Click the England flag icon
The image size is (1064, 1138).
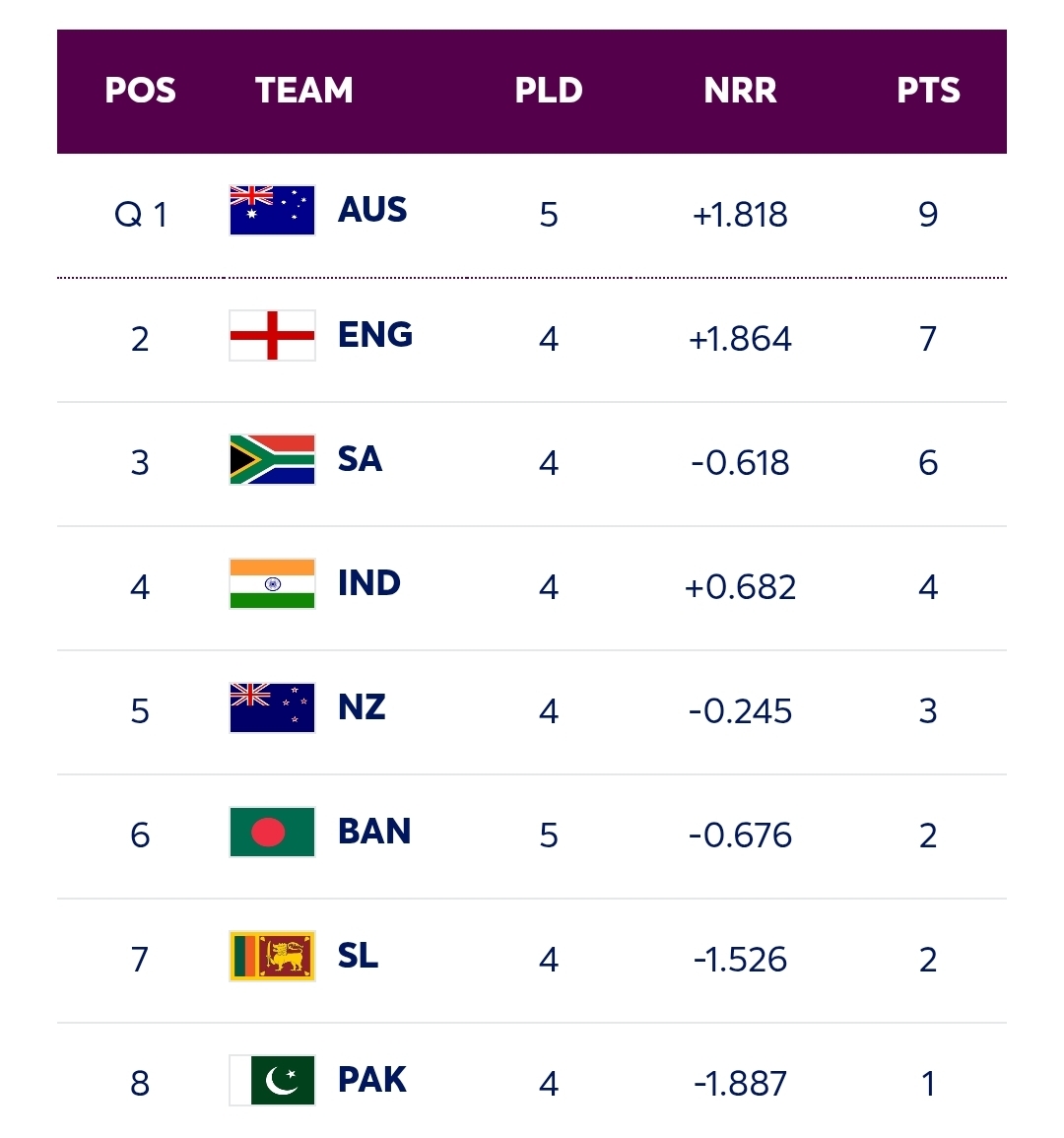tap(272, 336)
